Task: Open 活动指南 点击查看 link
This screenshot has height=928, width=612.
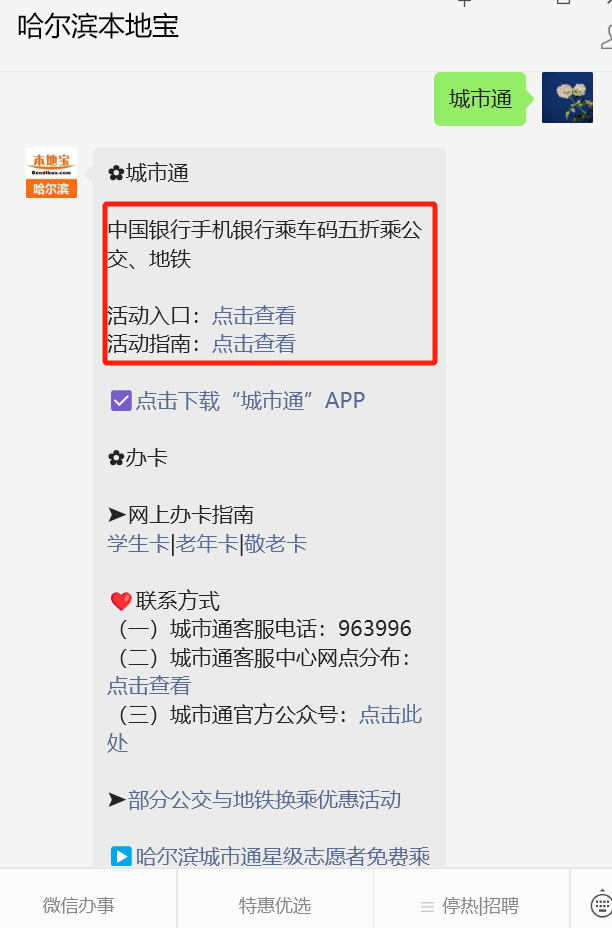Action: [x=254, y=344]
